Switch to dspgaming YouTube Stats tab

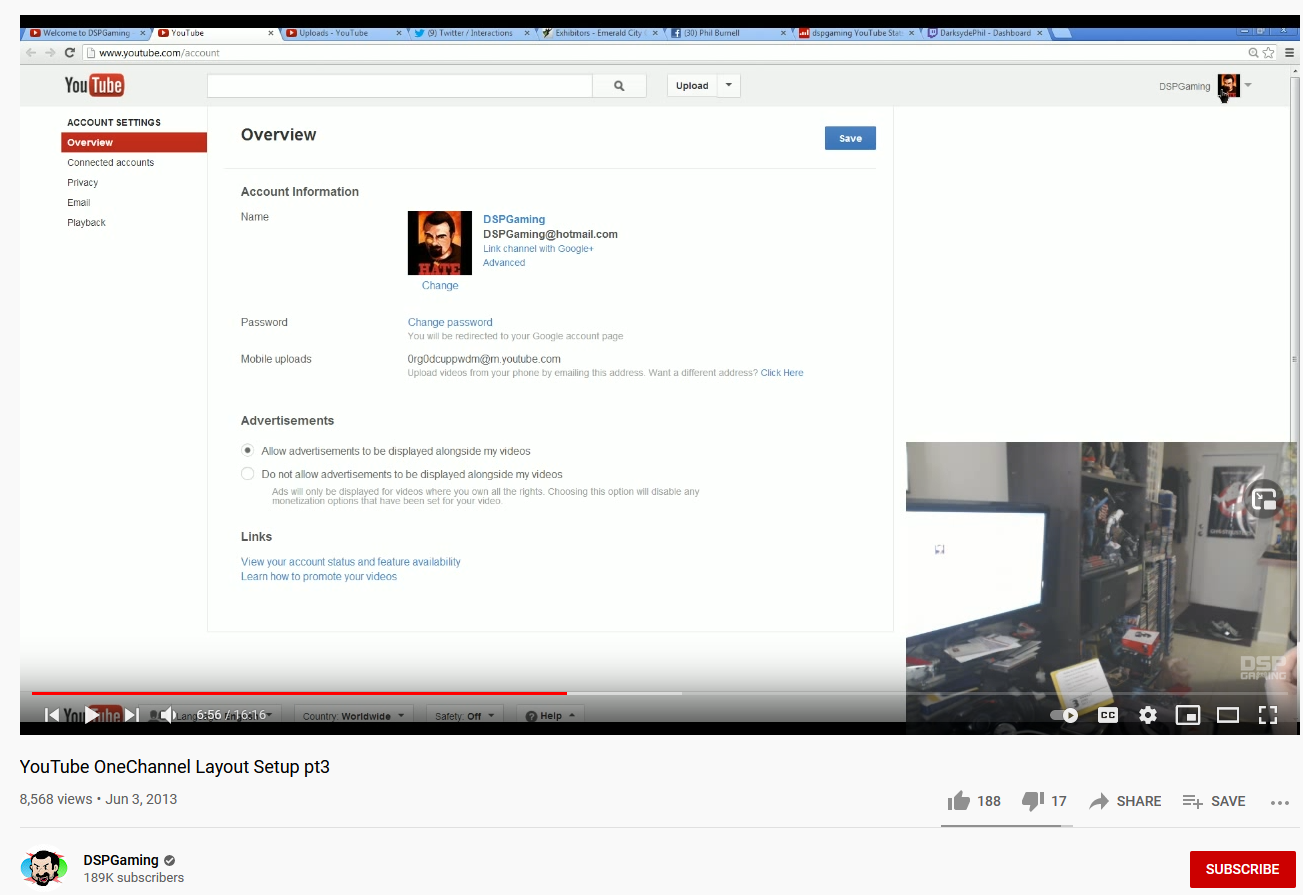[858, 33]
